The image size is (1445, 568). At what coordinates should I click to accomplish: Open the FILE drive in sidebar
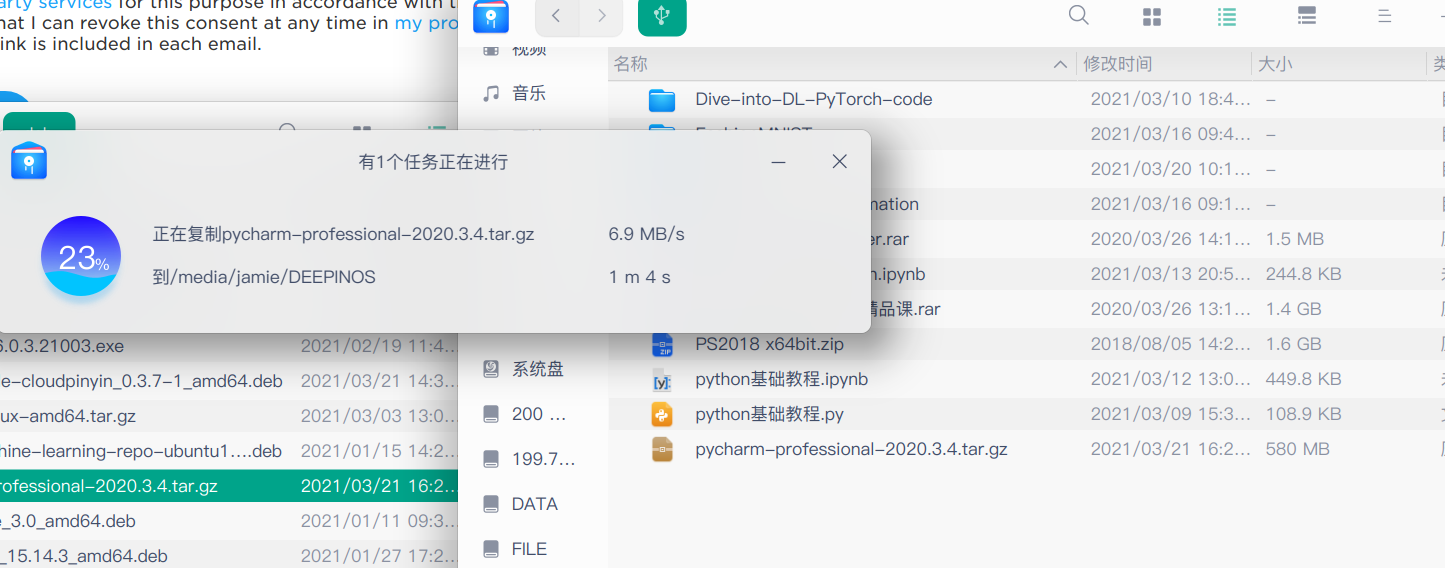pyautogui.click(x=529, y=549)
